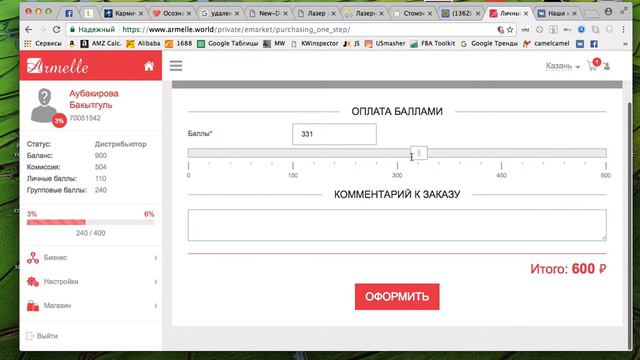640x360 pixels.
Task: Click the Дистрибьютор status value
Action: pyautogui.click(x=120, y=144)
